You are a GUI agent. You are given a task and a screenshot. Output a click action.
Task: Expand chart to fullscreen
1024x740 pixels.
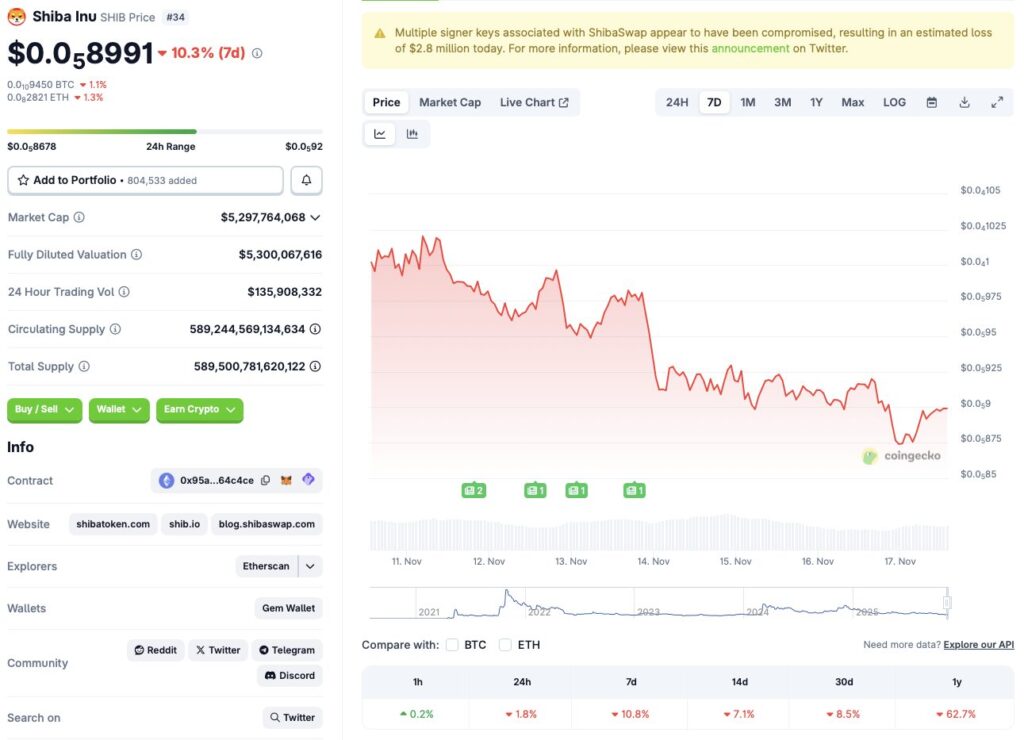click(x=995, y=102)
